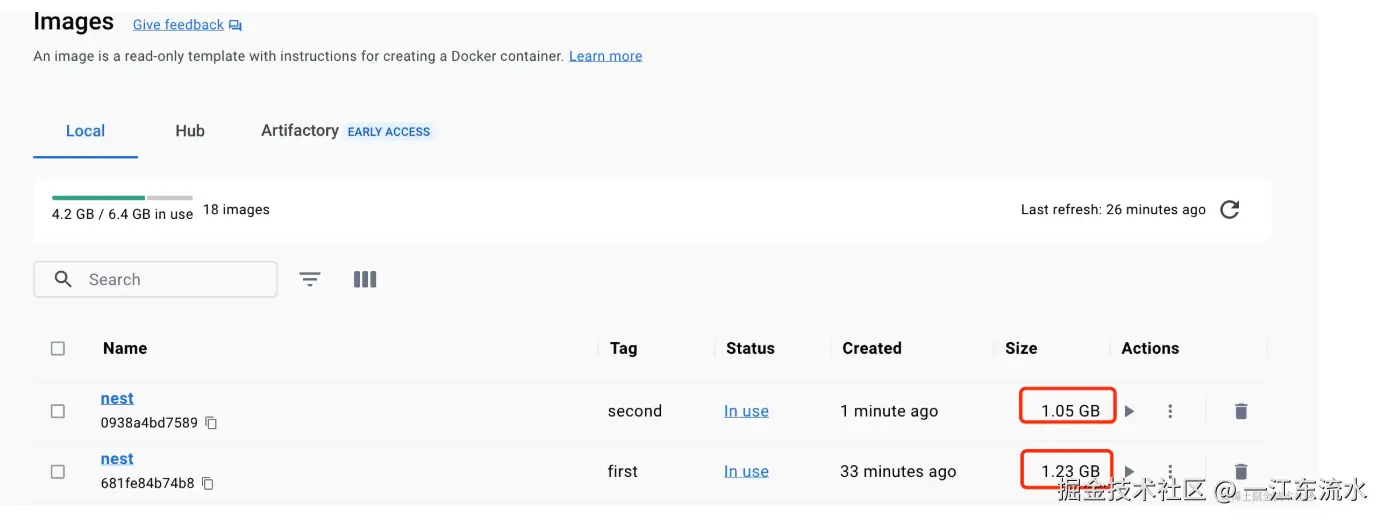
Task: Open the Artifactory tab
Action: [x=300, y=131]
